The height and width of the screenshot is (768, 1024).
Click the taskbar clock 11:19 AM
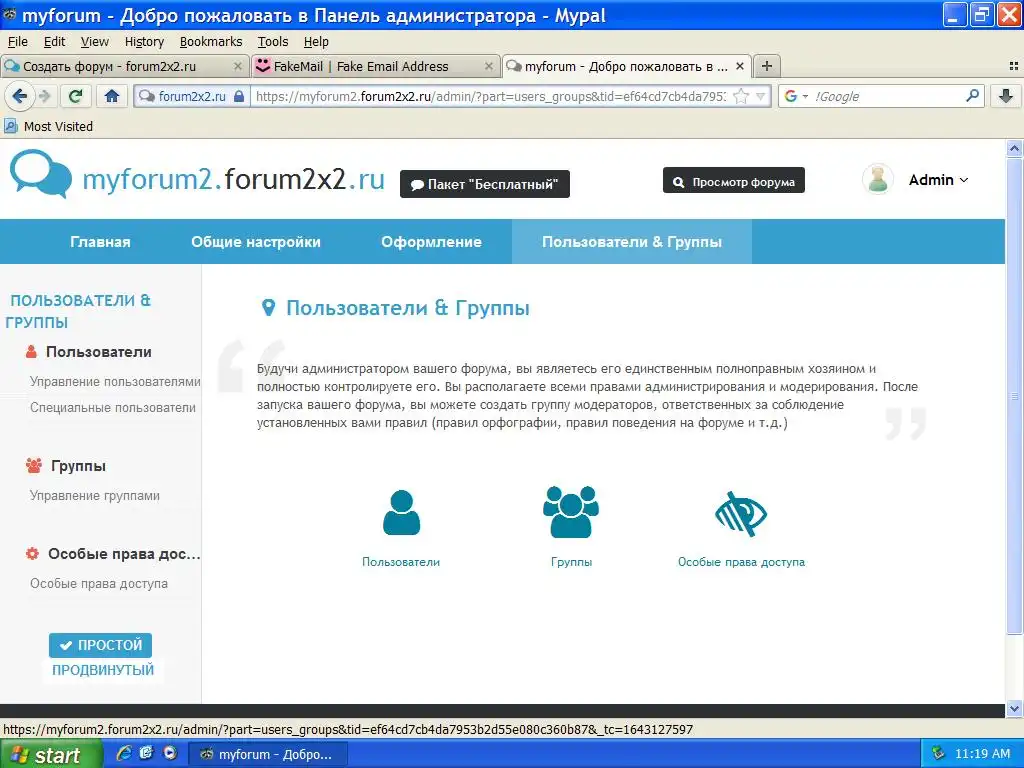coord(982,754)
